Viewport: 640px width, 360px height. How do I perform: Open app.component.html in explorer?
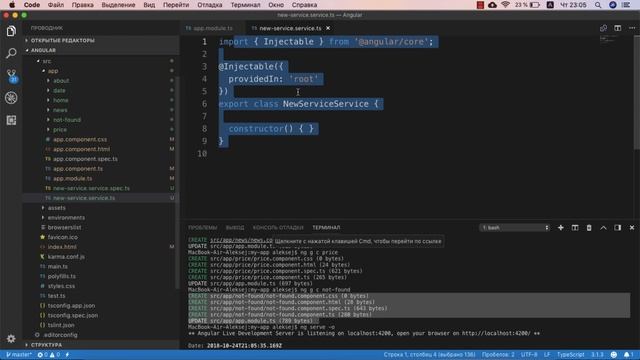(x=81, y=149)
